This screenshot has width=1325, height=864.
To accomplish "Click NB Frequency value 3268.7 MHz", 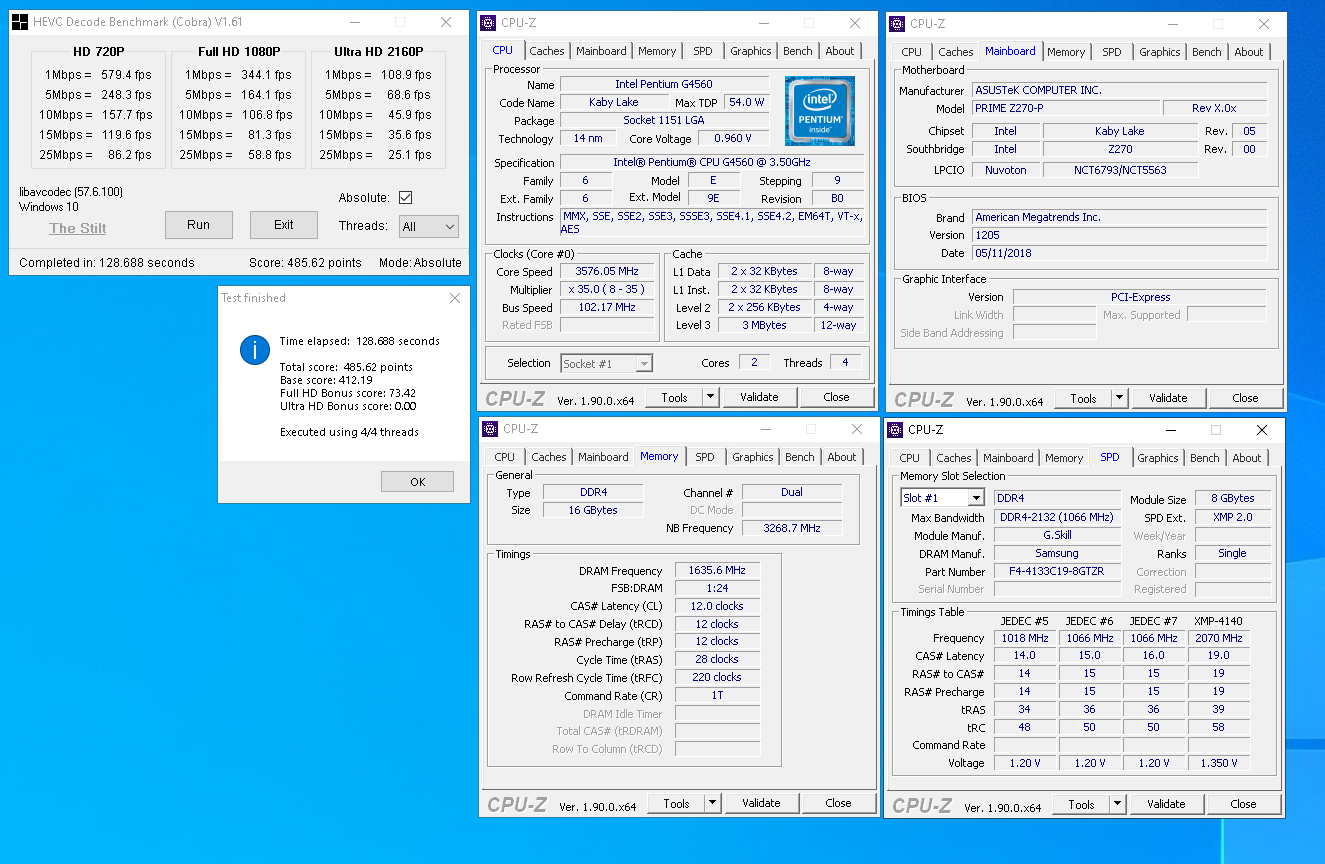I will (791, 528).
